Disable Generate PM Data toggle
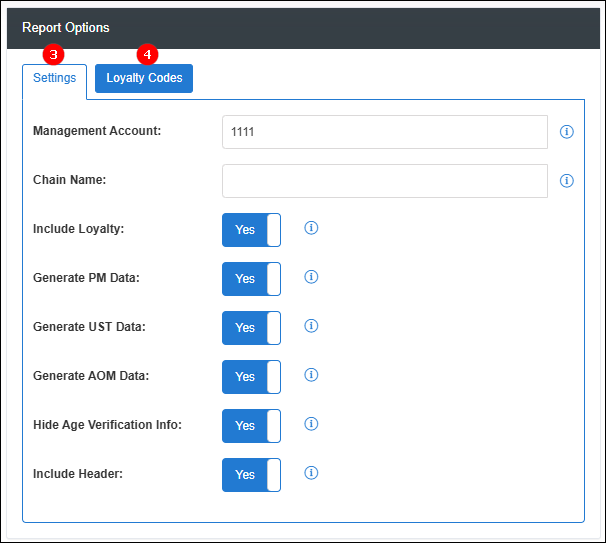Viewport: 606px width, 543px height. tap(251, 279)
